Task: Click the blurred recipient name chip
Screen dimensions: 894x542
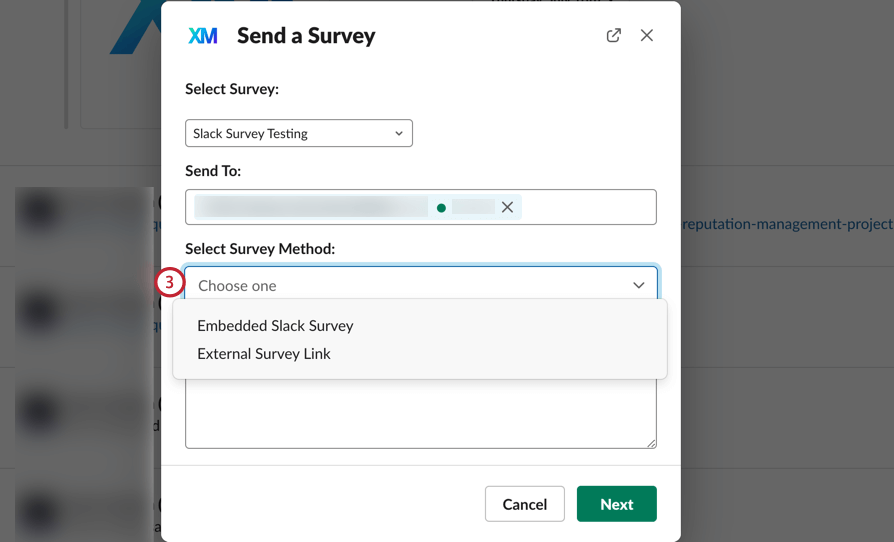Action: tap(310, 207)
